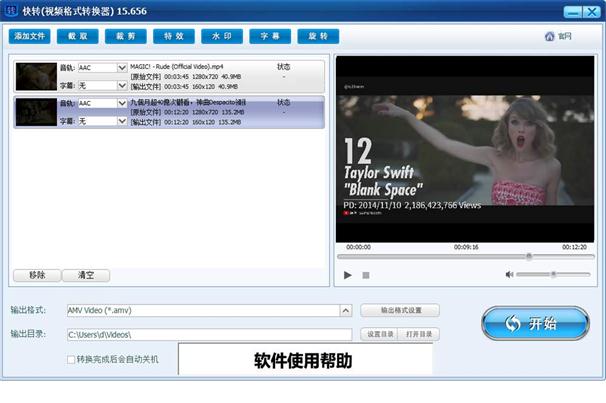Click the volume slider handle

pos(553,274)
